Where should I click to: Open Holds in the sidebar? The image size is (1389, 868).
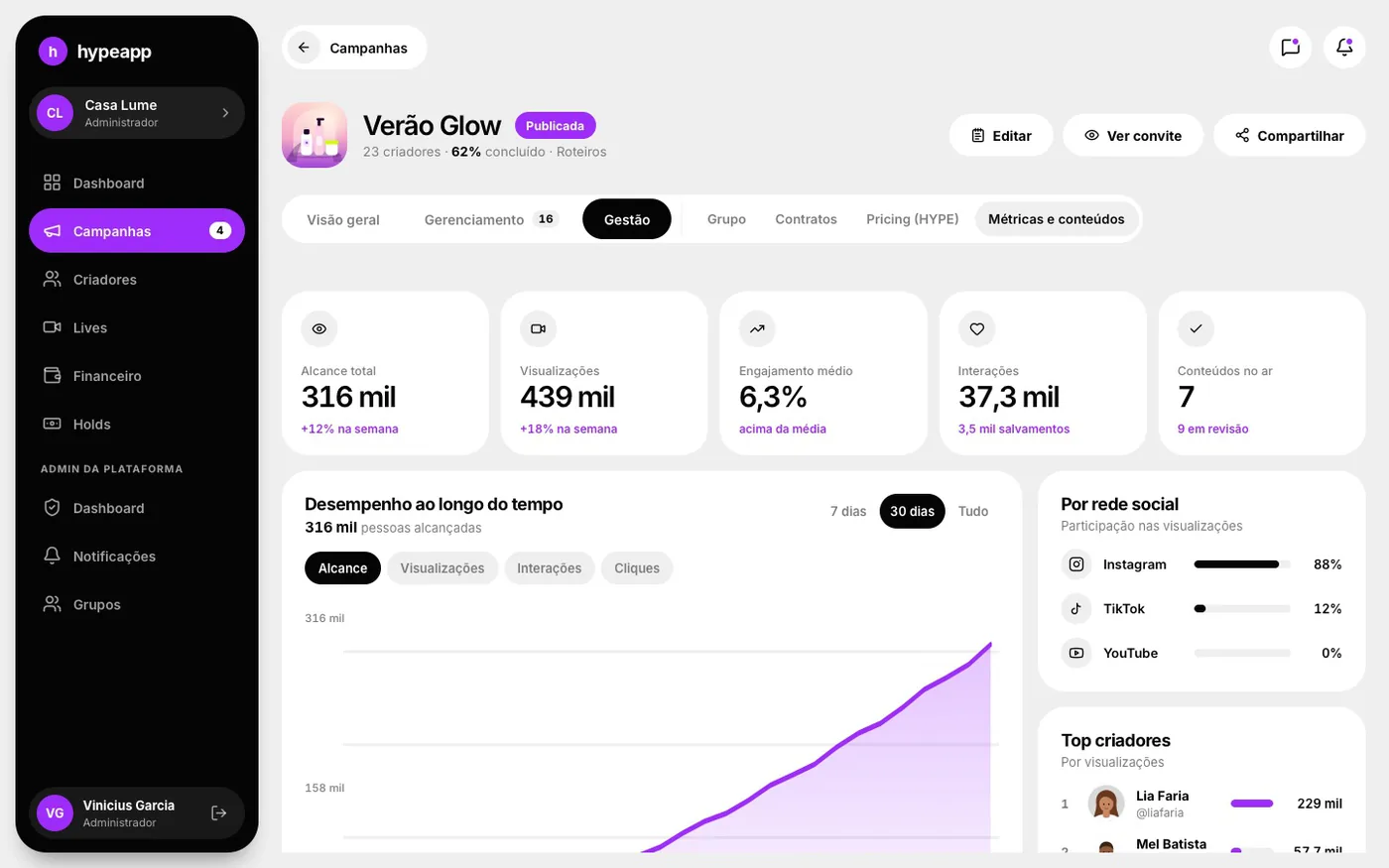coord(137,425)
